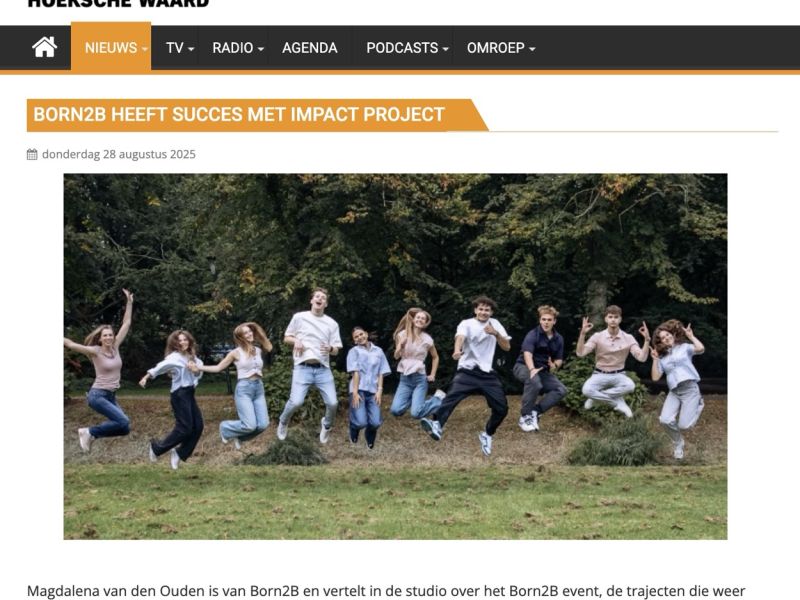800x600 pixels.
Task: Click the Hoeksche Waard site logo
Action: tap(118, 4)
